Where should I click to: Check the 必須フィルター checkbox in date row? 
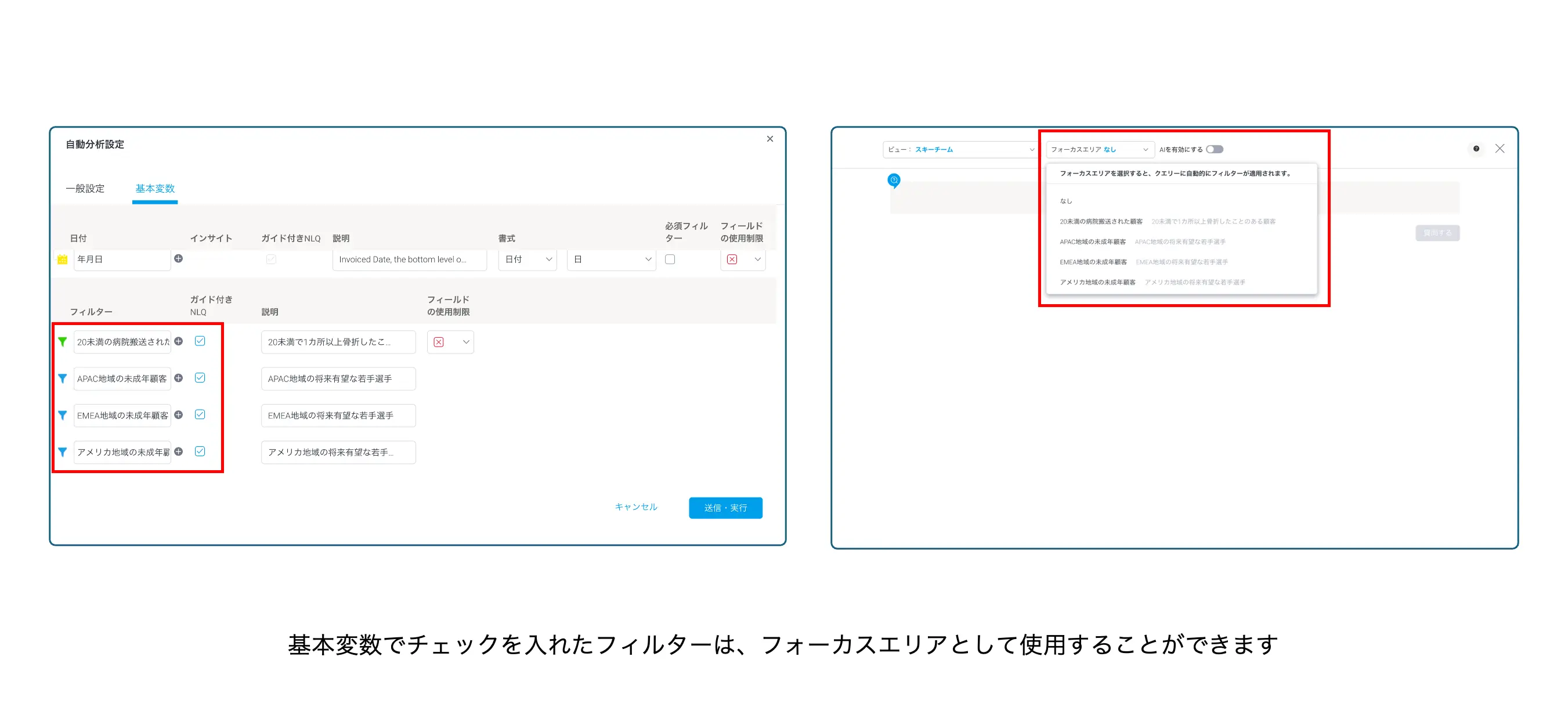click(670, 259)
